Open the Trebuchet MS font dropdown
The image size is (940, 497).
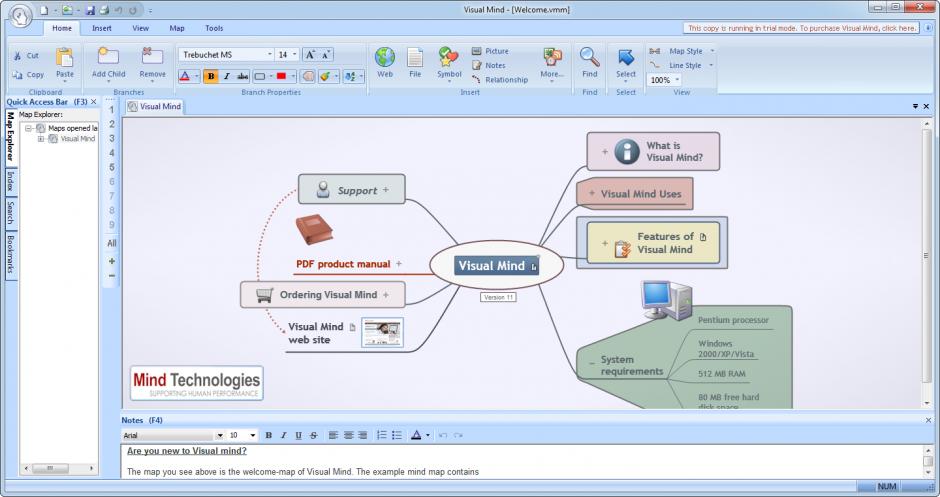tap(269, 55)
